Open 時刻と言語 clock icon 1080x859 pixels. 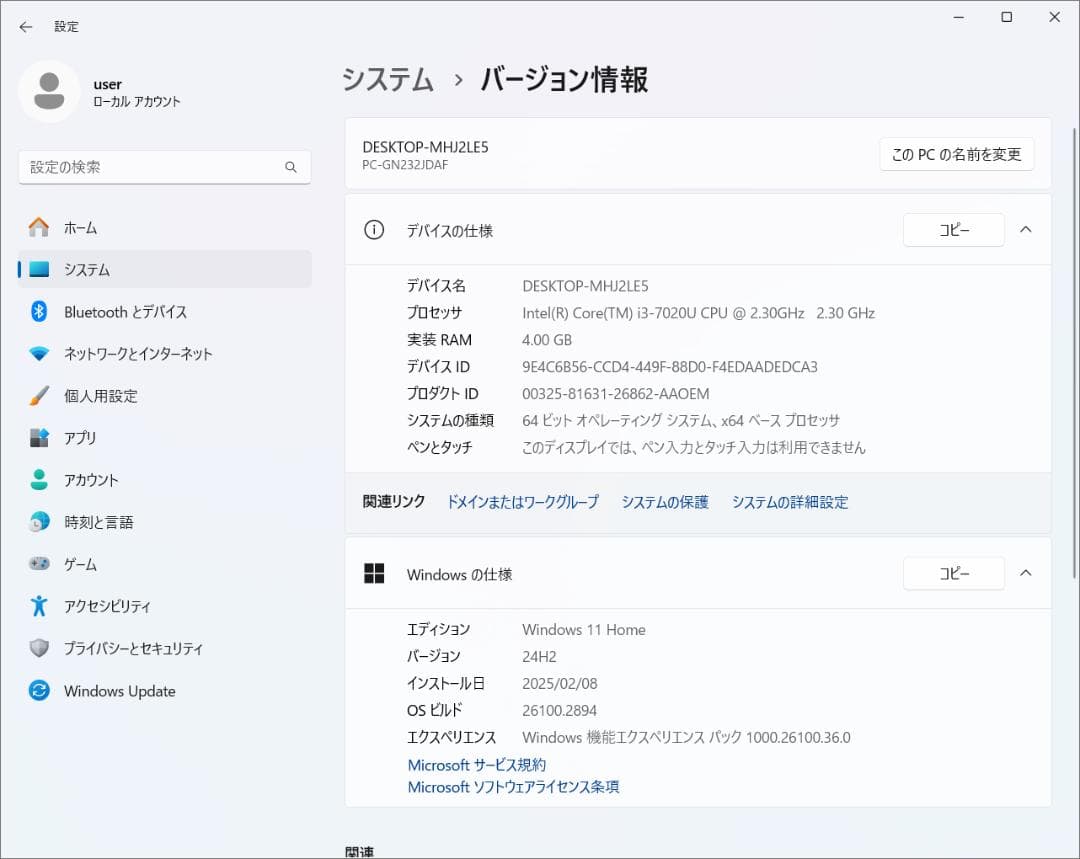[39, 522]
